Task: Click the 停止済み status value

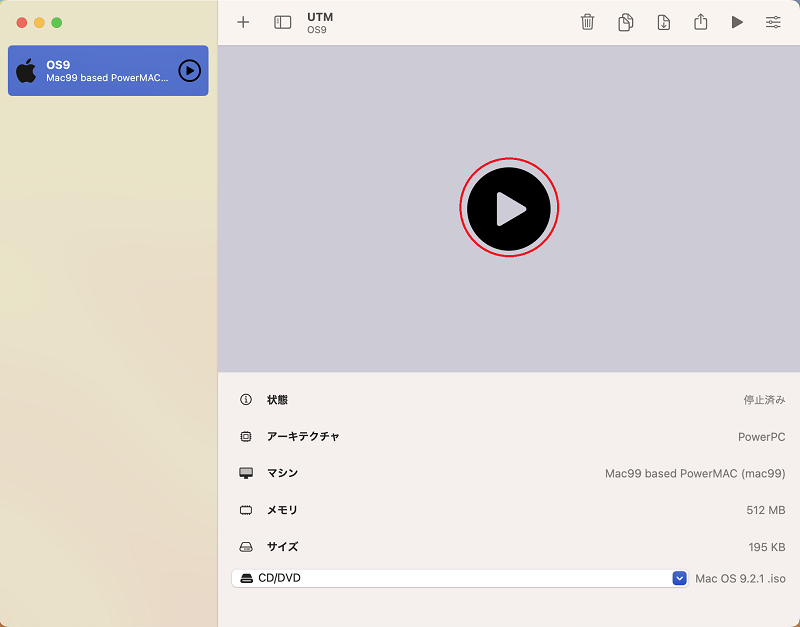Action: coord(764,400)
